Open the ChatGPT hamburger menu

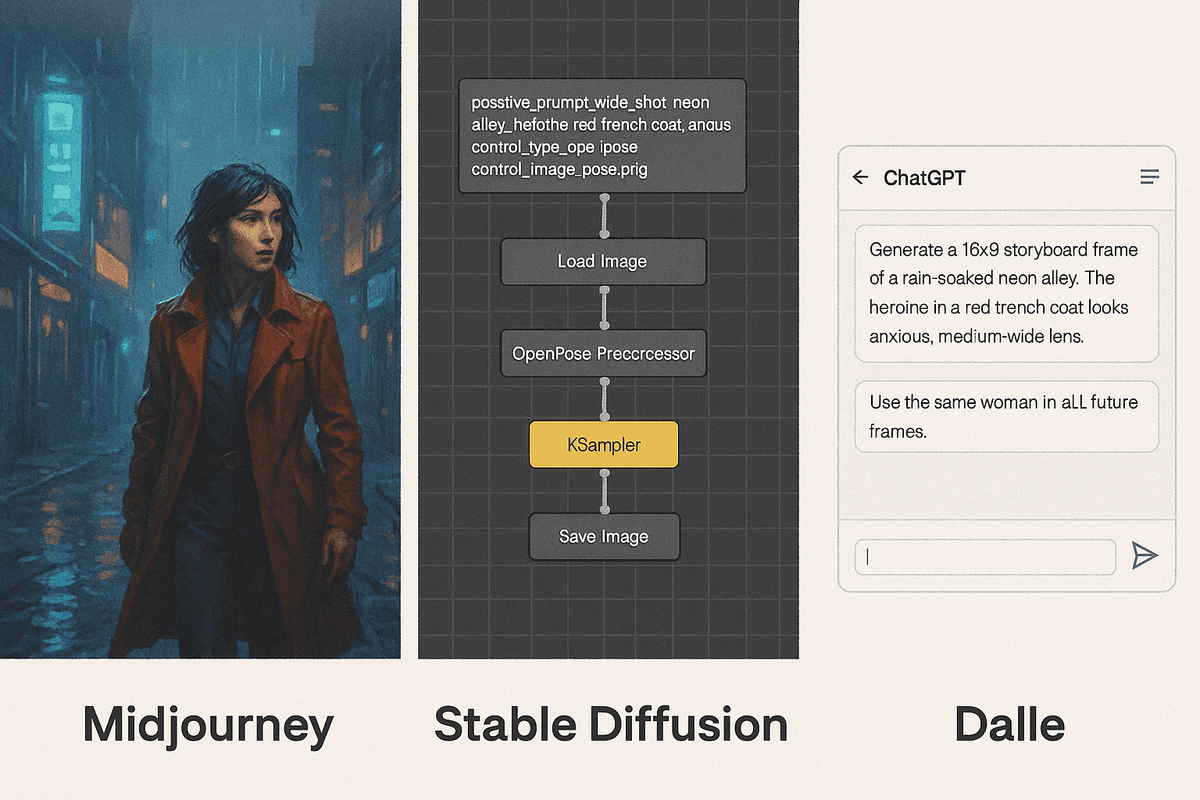1150,177
